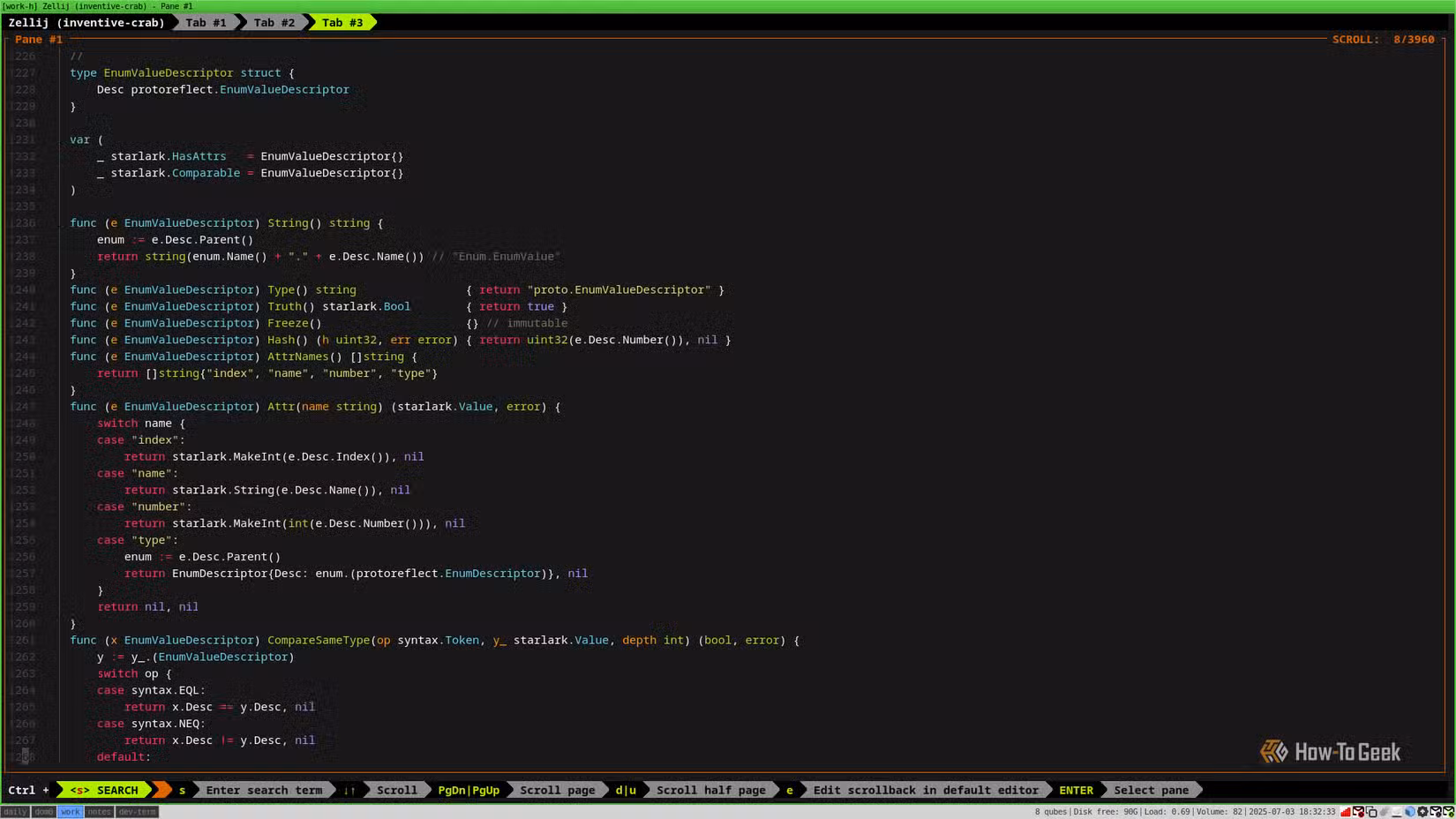Click the Truth() starlark.Bool function line
1456x819 pixels.
(x=319, y=307)
